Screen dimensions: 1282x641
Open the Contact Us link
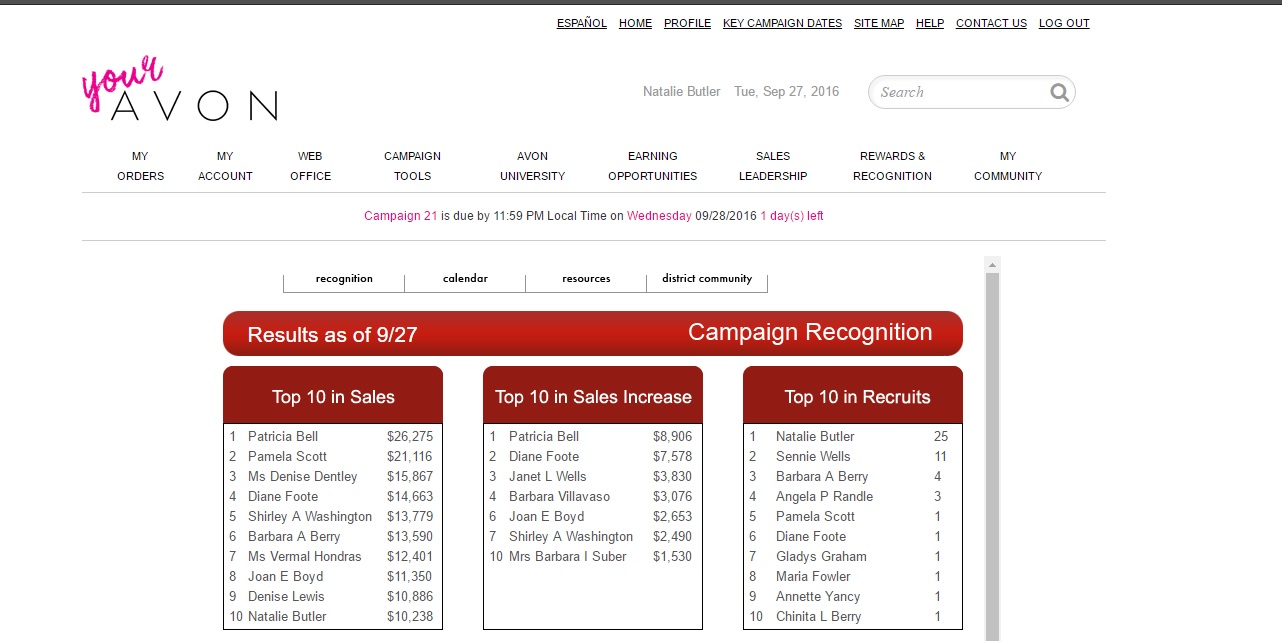991,23
